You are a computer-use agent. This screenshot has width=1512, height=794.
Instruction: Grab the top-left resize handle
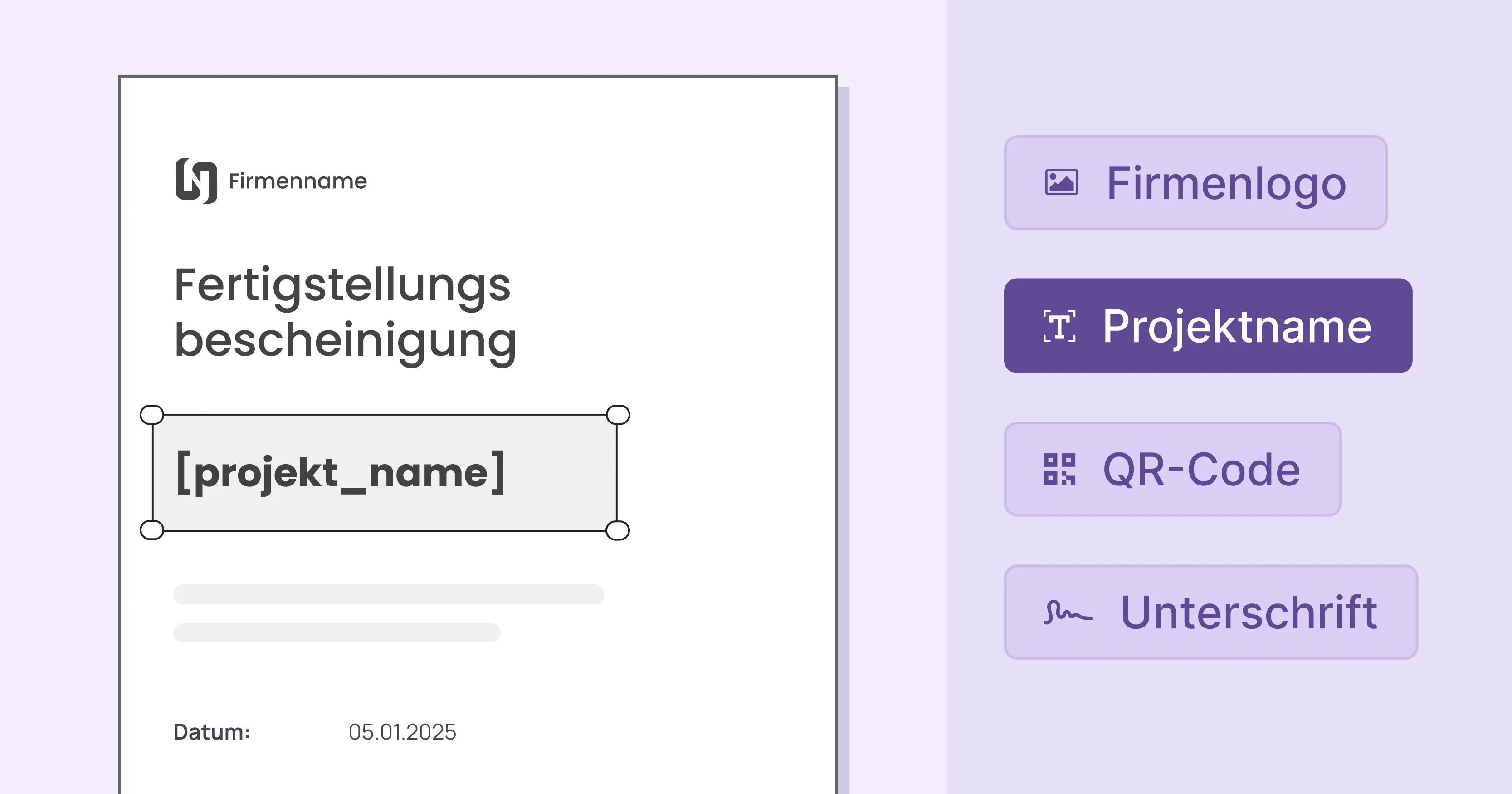152,415
